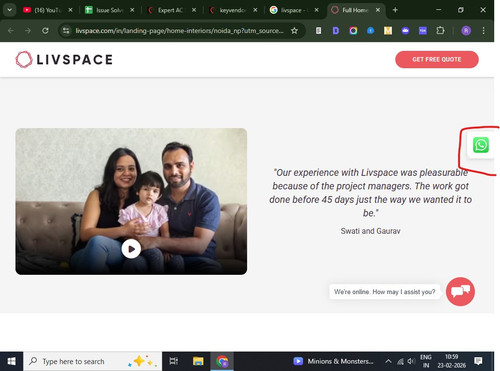Open the WhatsApp chat icon
Viewport: 500px width, 371px height.
(481, 145)
